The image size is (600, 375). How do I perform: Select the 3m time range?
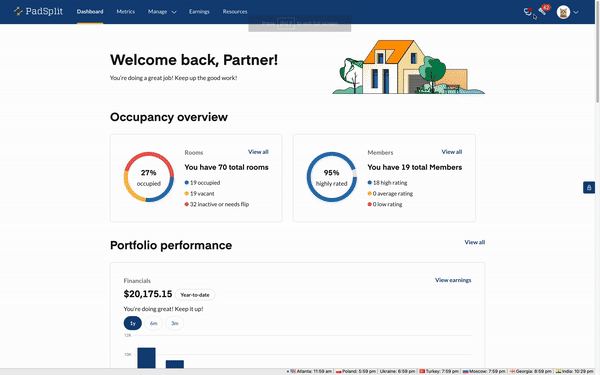tap(174, 323)
